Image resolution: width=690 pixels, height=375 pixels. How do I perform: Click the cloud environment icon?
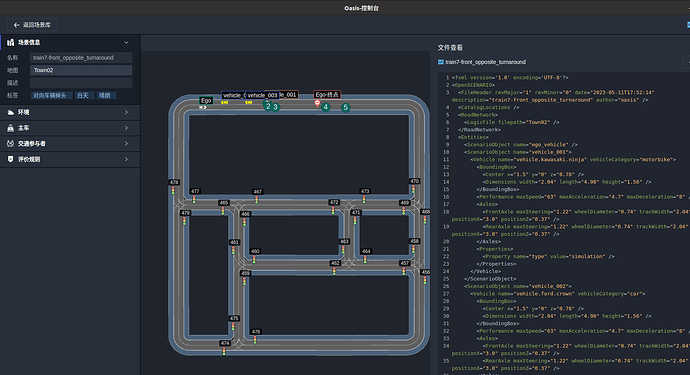tap(11, 113)
